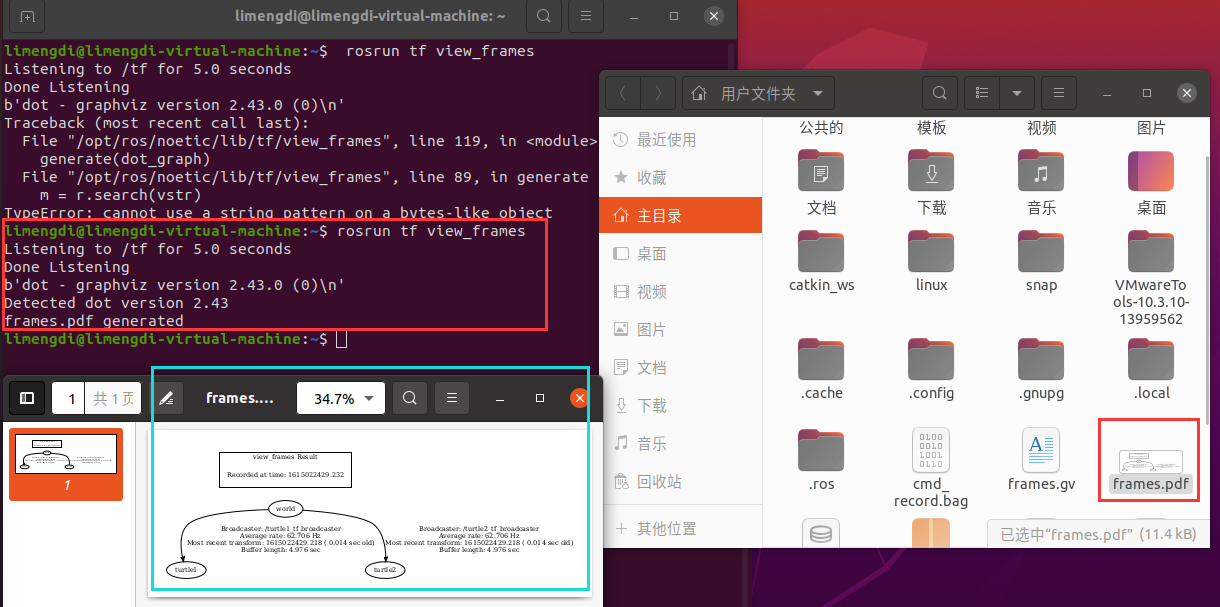Select the annotation pen tool in the PDF viewer

tap(168, 397)
